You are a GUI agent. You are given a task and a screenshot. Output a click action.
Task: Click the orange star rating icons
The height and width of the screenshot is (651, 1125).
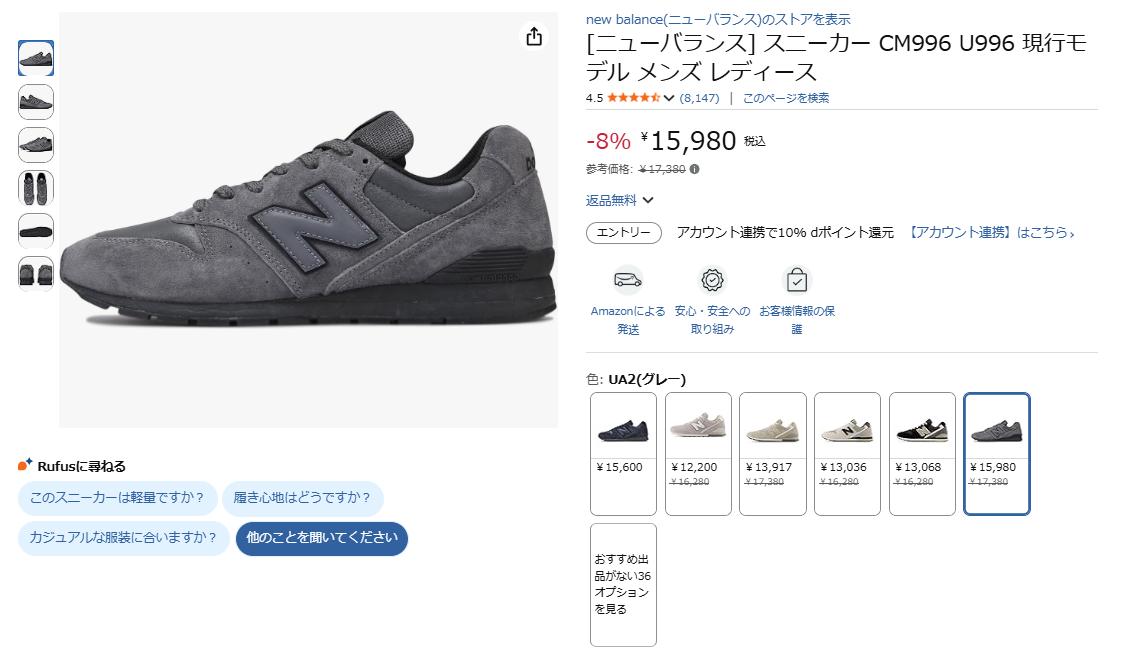(x=633, y=98)
